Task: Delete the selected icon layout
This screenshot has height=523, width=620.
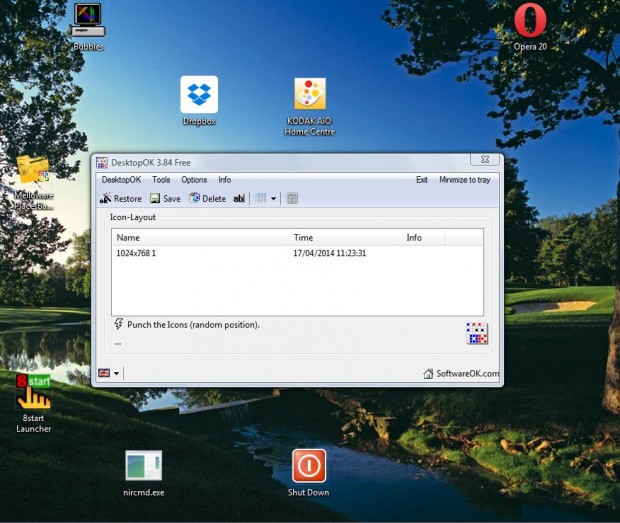Action: pyautogui.click(x=208, y=199)
